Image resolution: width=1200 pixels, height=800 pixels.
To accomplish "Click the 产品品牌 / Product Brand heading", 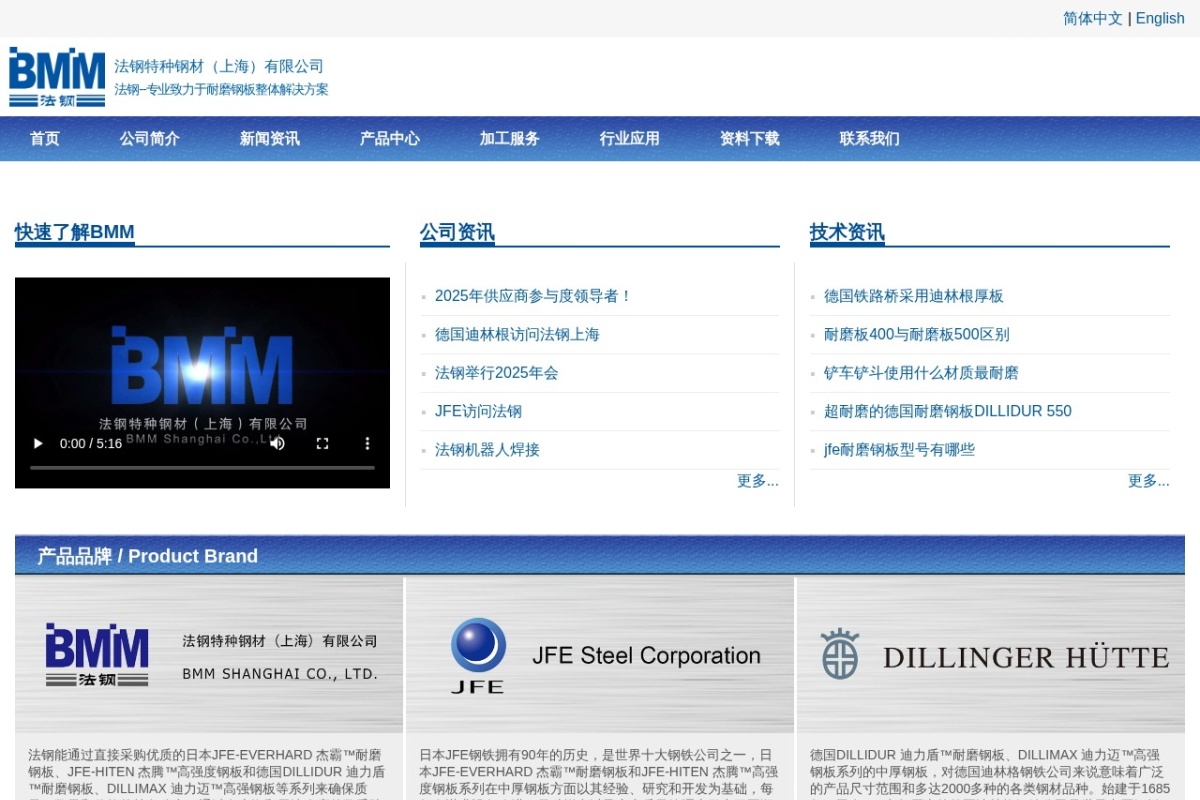I will (148, 556).
